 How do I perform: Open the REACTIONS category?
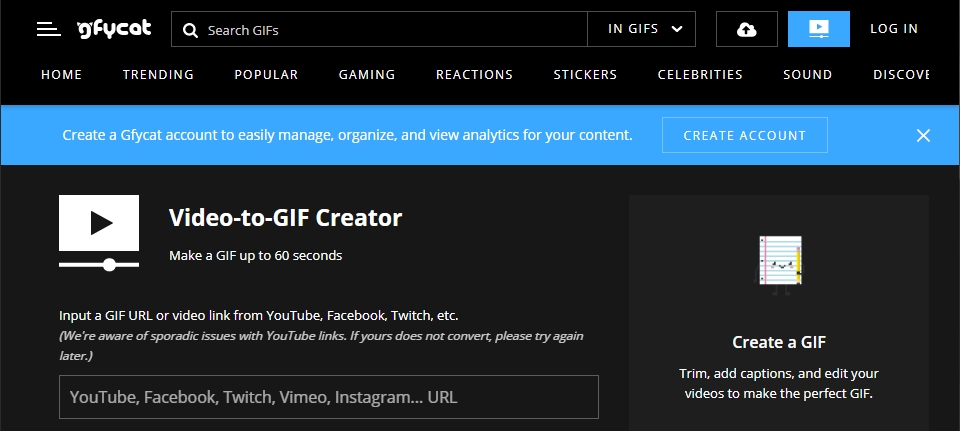point(474,75)
